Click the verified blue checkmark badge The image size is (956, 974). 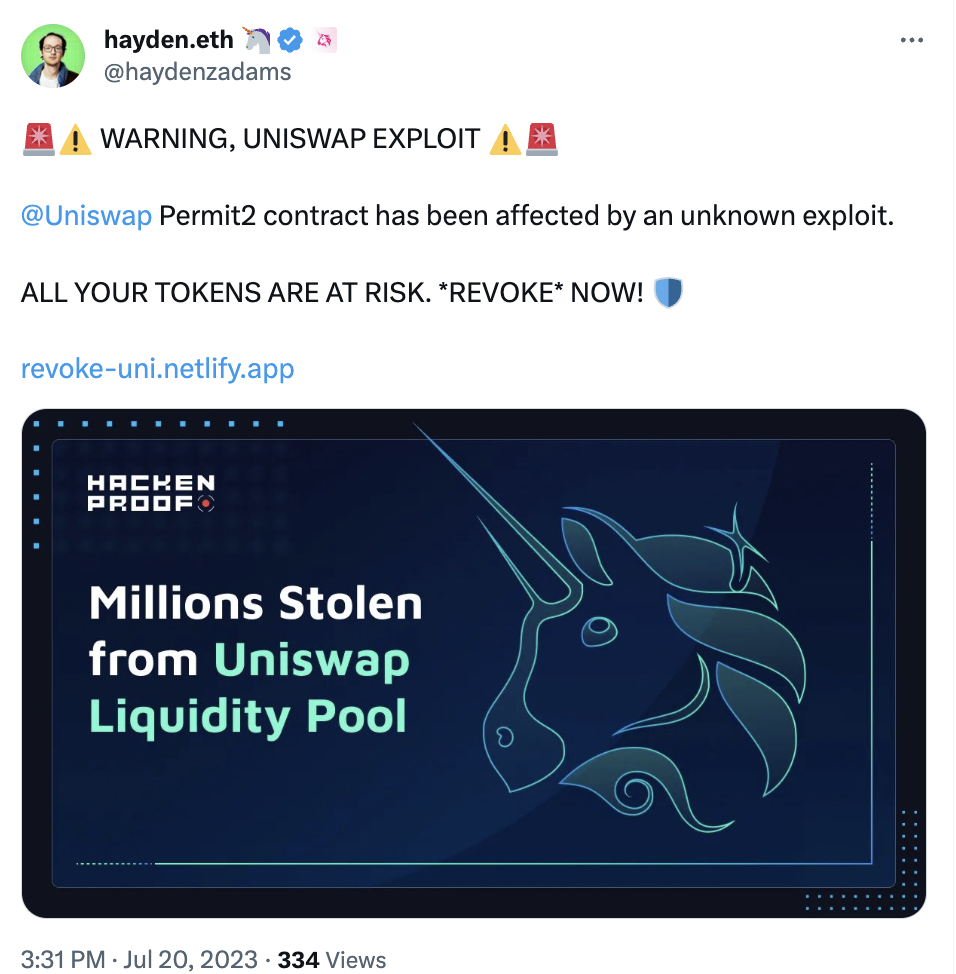(x=290, y=39)
